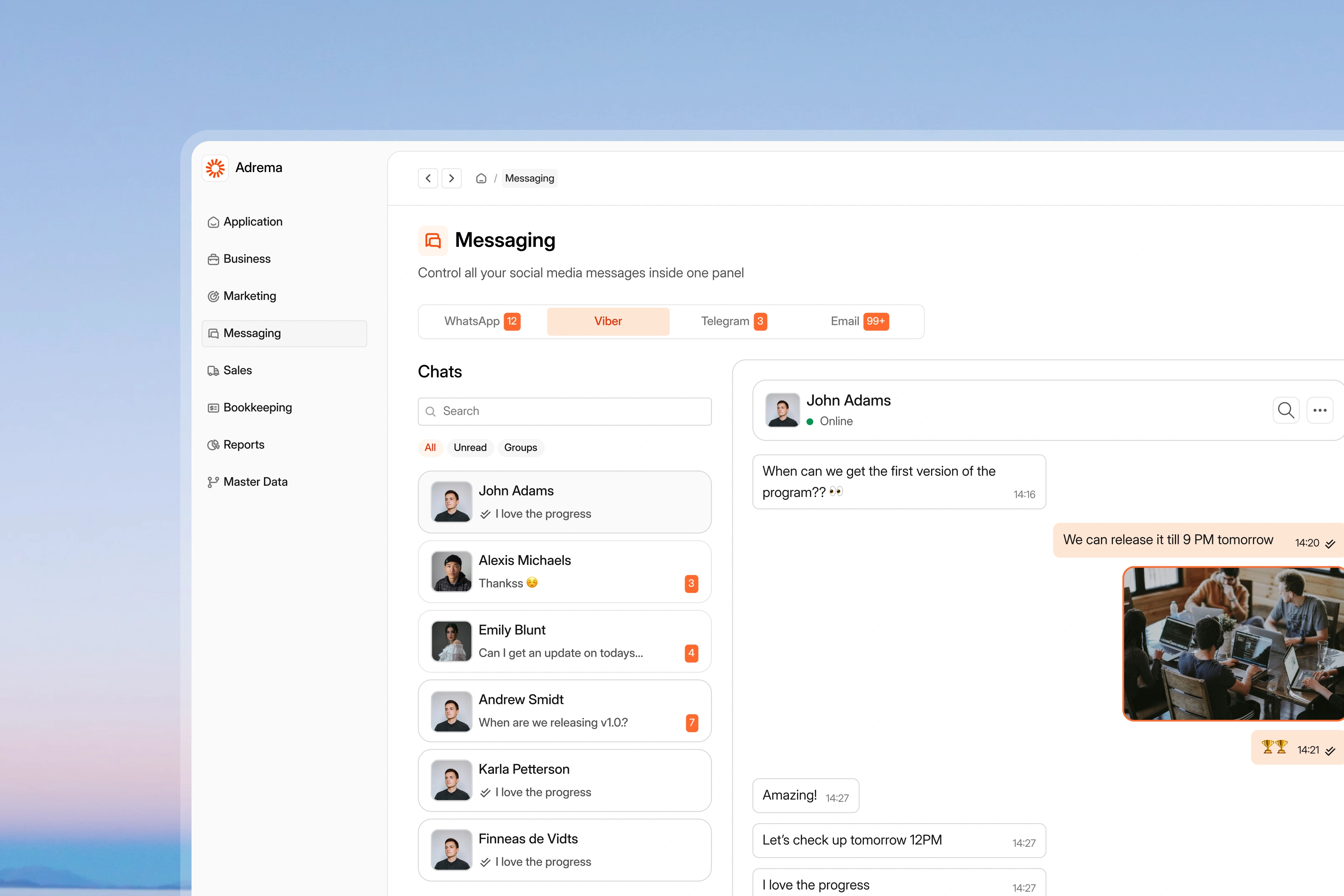Open Master Data in the sidebar
Image resolution: width=1344 pixels, height=896 pixels.
click(x=255, y=482)
